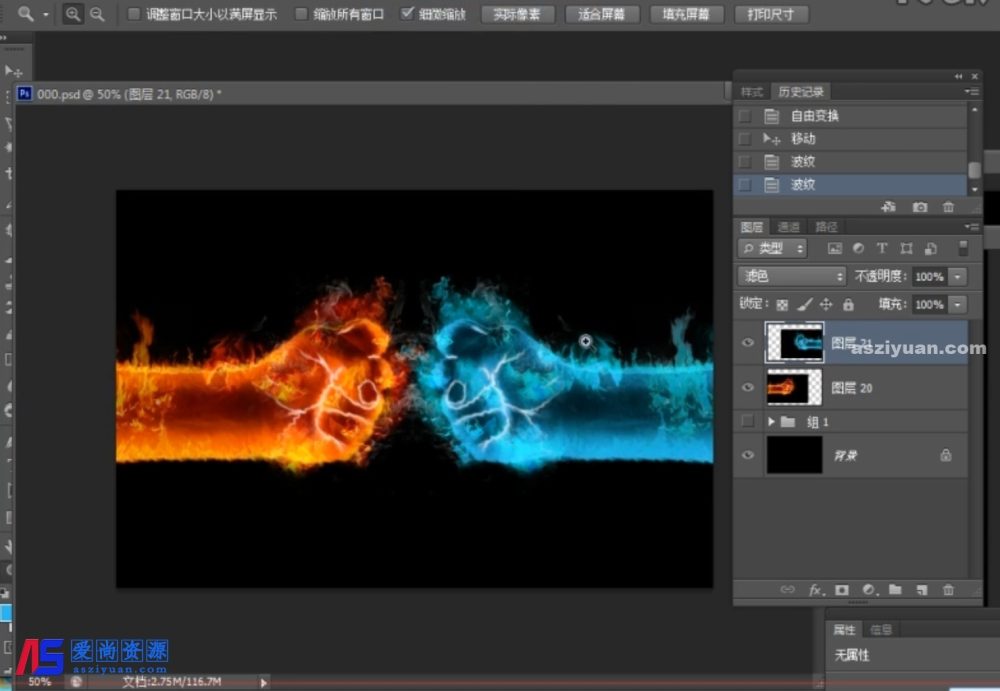Switch to the 通道 panel tab
Screen dimensions: 1000x691
pyautogui.click(x=789, y=227)
